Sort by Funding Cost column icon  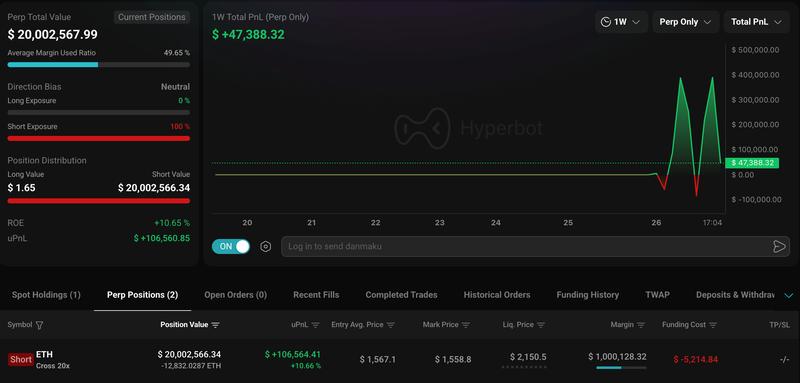713,325
